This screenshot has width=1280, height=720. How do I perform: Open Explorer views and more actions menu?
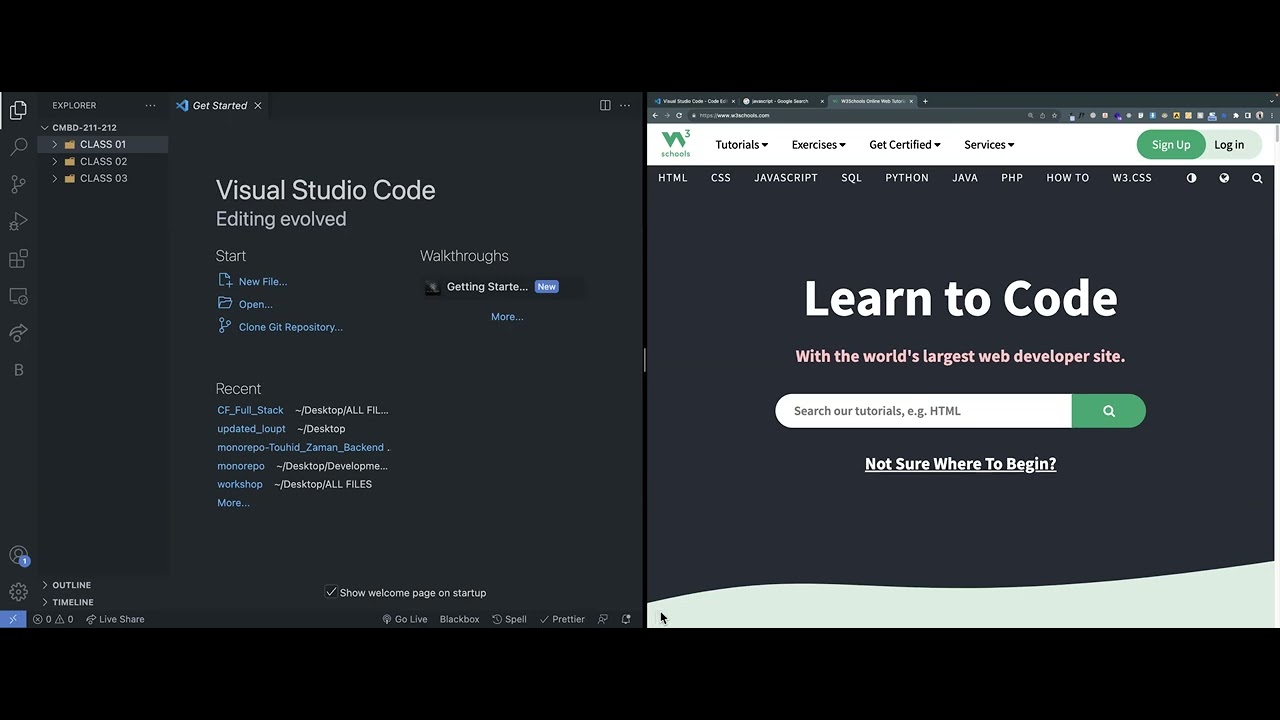point(150,105)
